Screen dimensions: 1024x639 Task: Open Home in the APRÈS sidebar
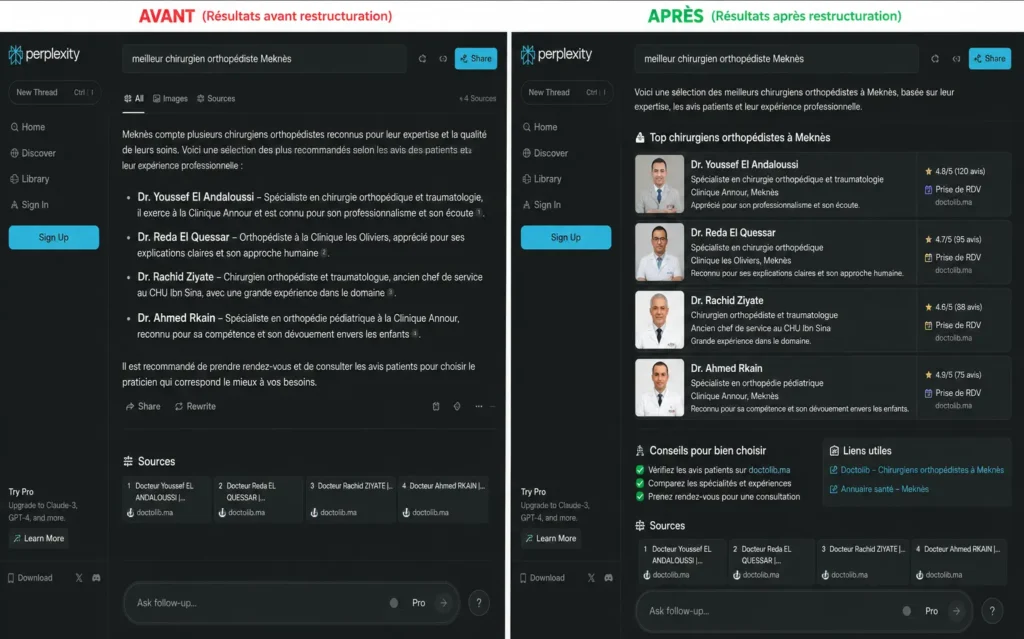tap(540, 127)
